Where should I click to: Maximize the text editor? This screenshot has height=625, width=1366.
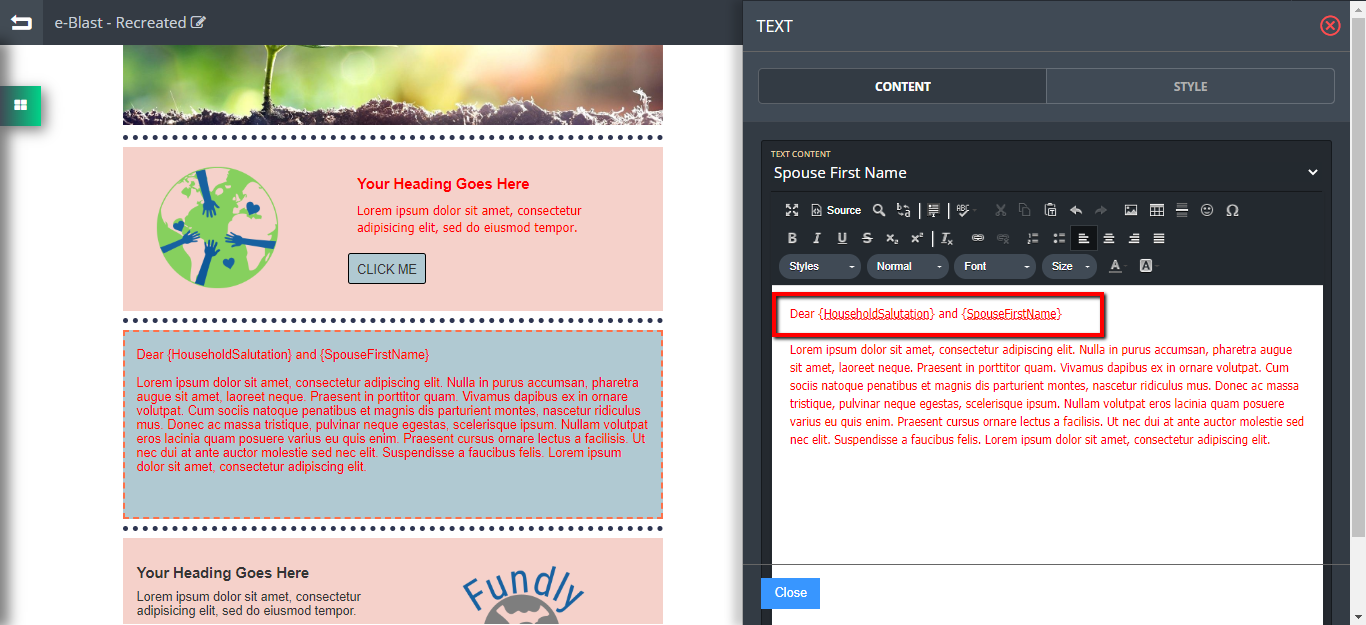(792, 210)
